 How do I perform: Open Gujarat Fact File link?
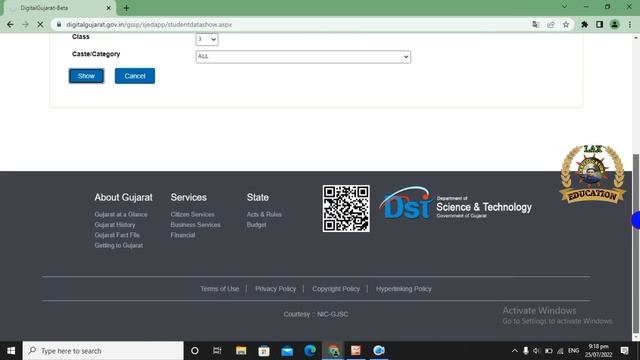tap(117, 235)
